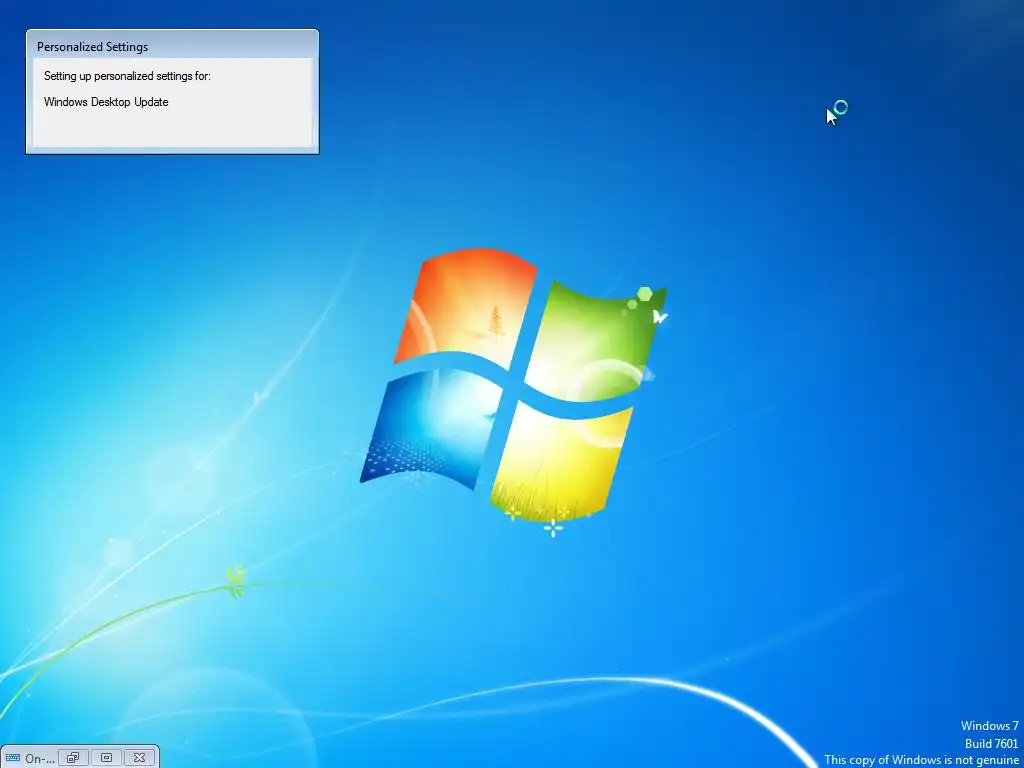Click the "Windows Desktop Update" text
This screenshot has height=768, width=1024.
point(106,102)
